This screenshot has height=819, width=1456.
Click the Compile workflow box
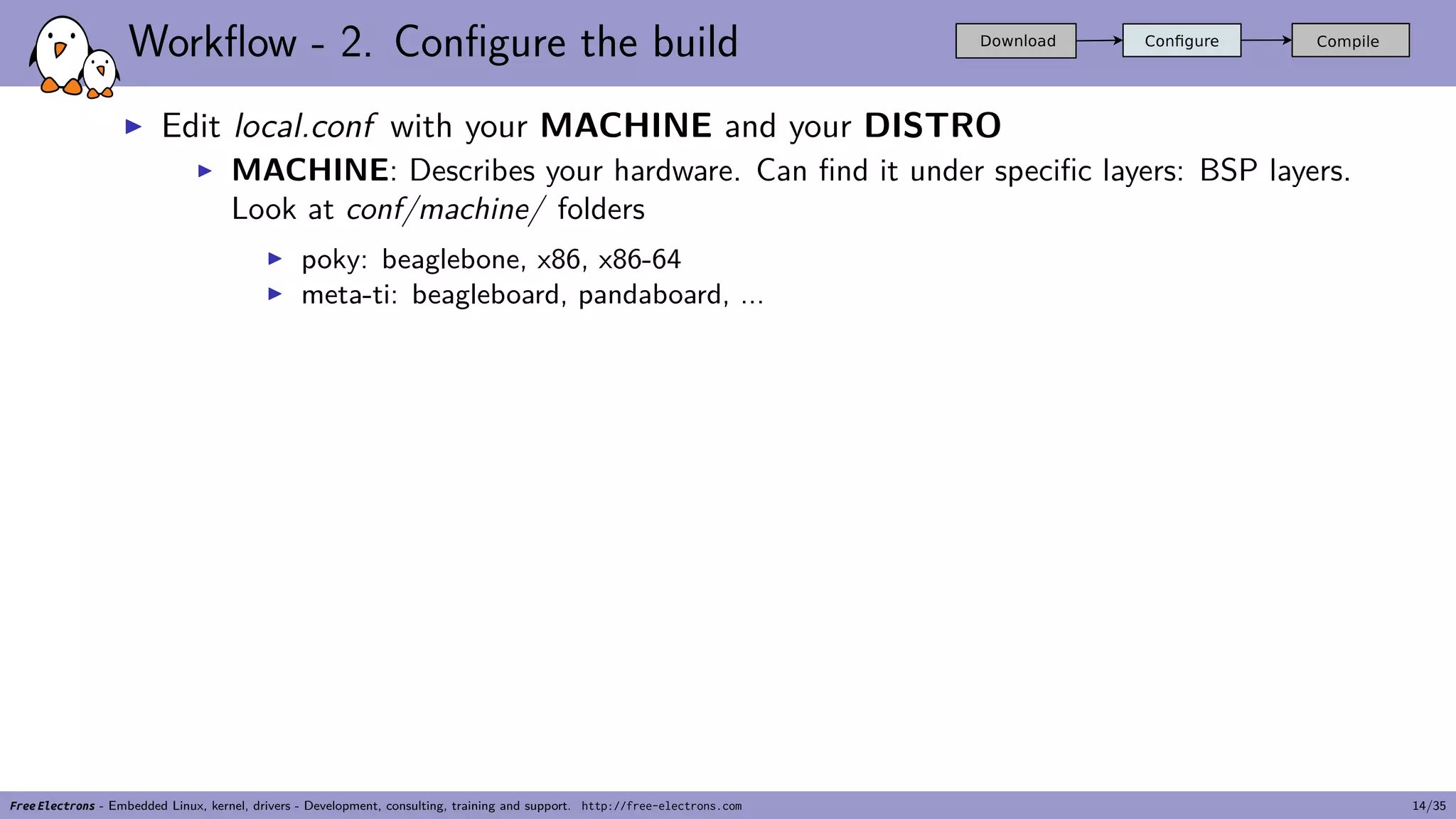[1350, 41]
